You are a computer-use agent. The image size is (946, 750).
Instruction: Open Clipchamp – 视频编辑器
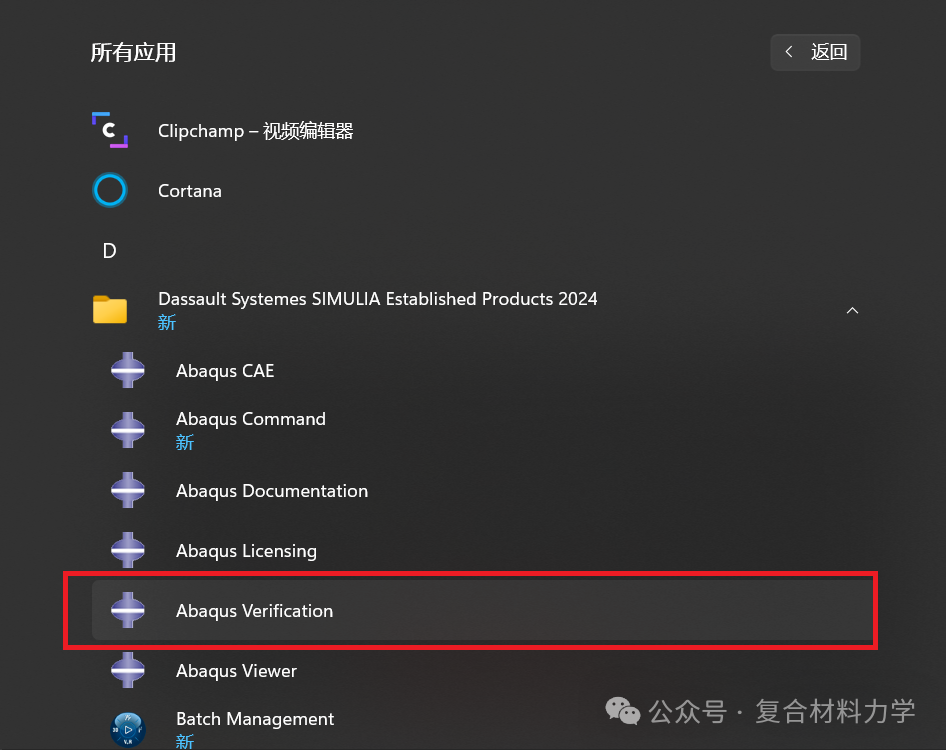[255, 130]
